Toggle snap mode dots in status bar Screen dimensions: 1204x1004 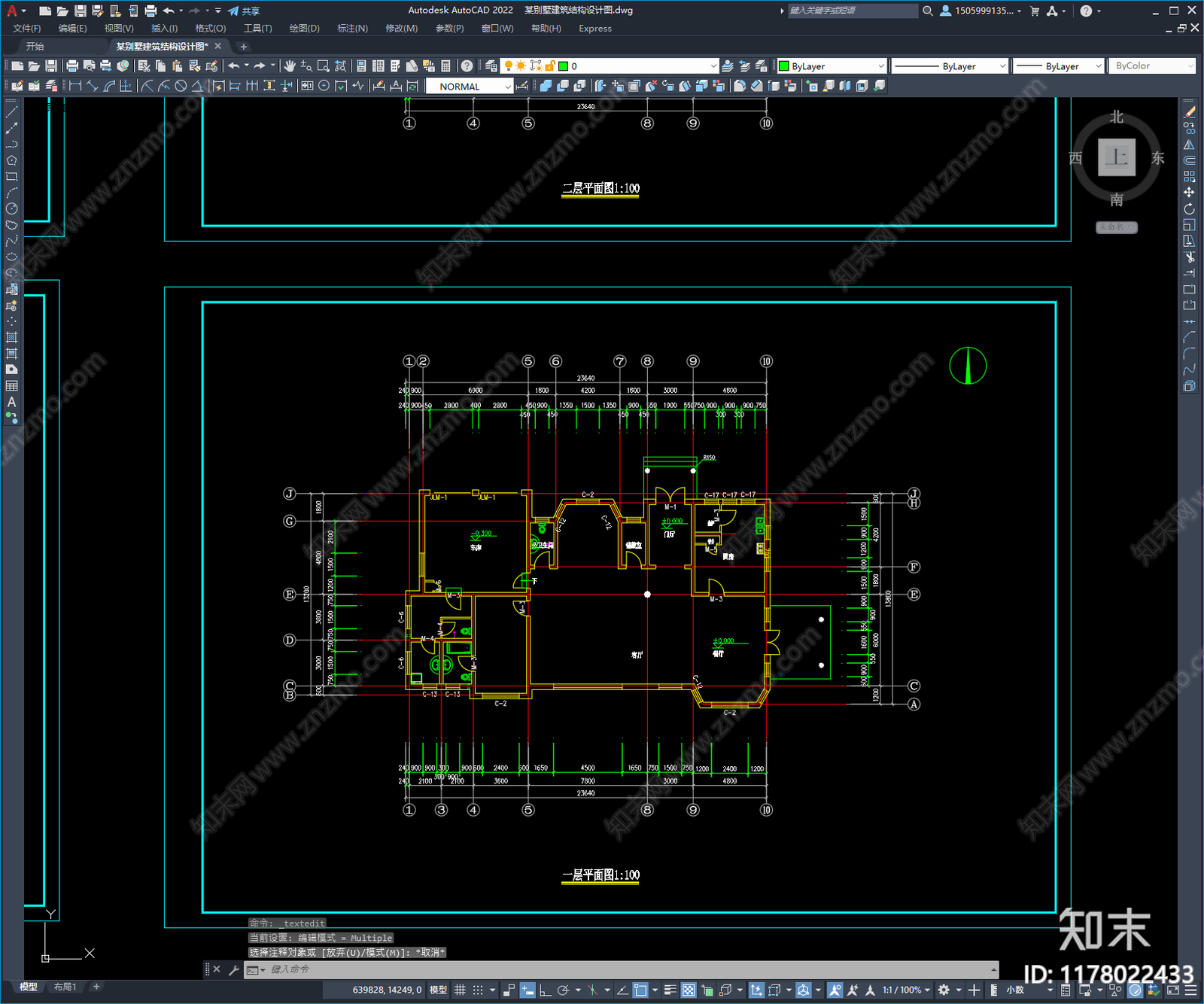(477, 990)
